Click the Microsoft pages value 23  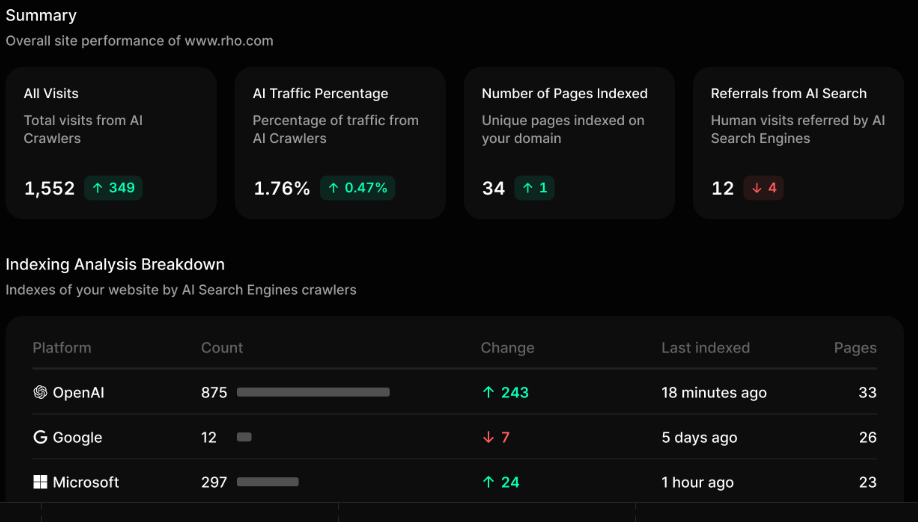pos(868,482)
